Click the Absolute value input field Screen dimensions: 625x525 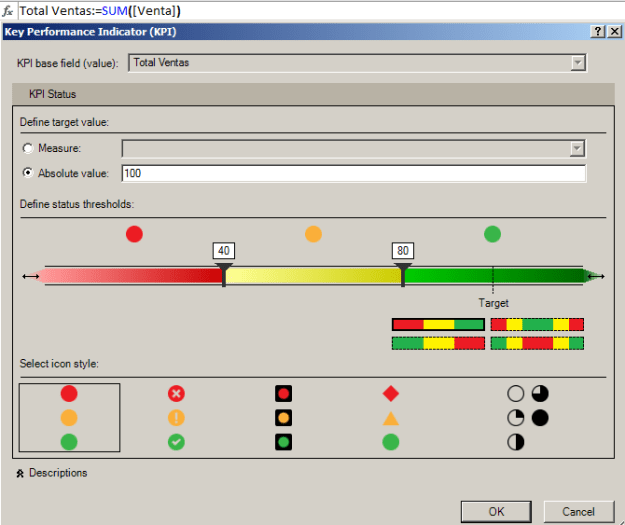click(353, 174)
